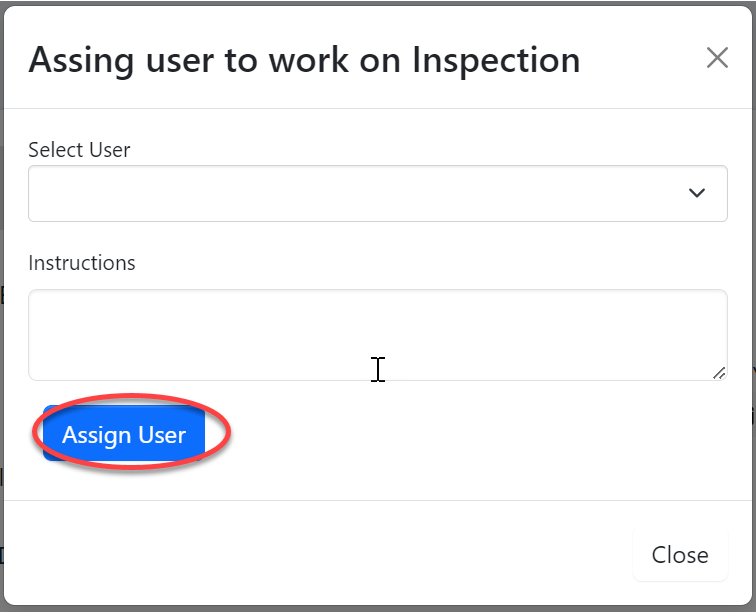
Task: Grab the Instructions textarea resize handle
Action: point(719,373)
